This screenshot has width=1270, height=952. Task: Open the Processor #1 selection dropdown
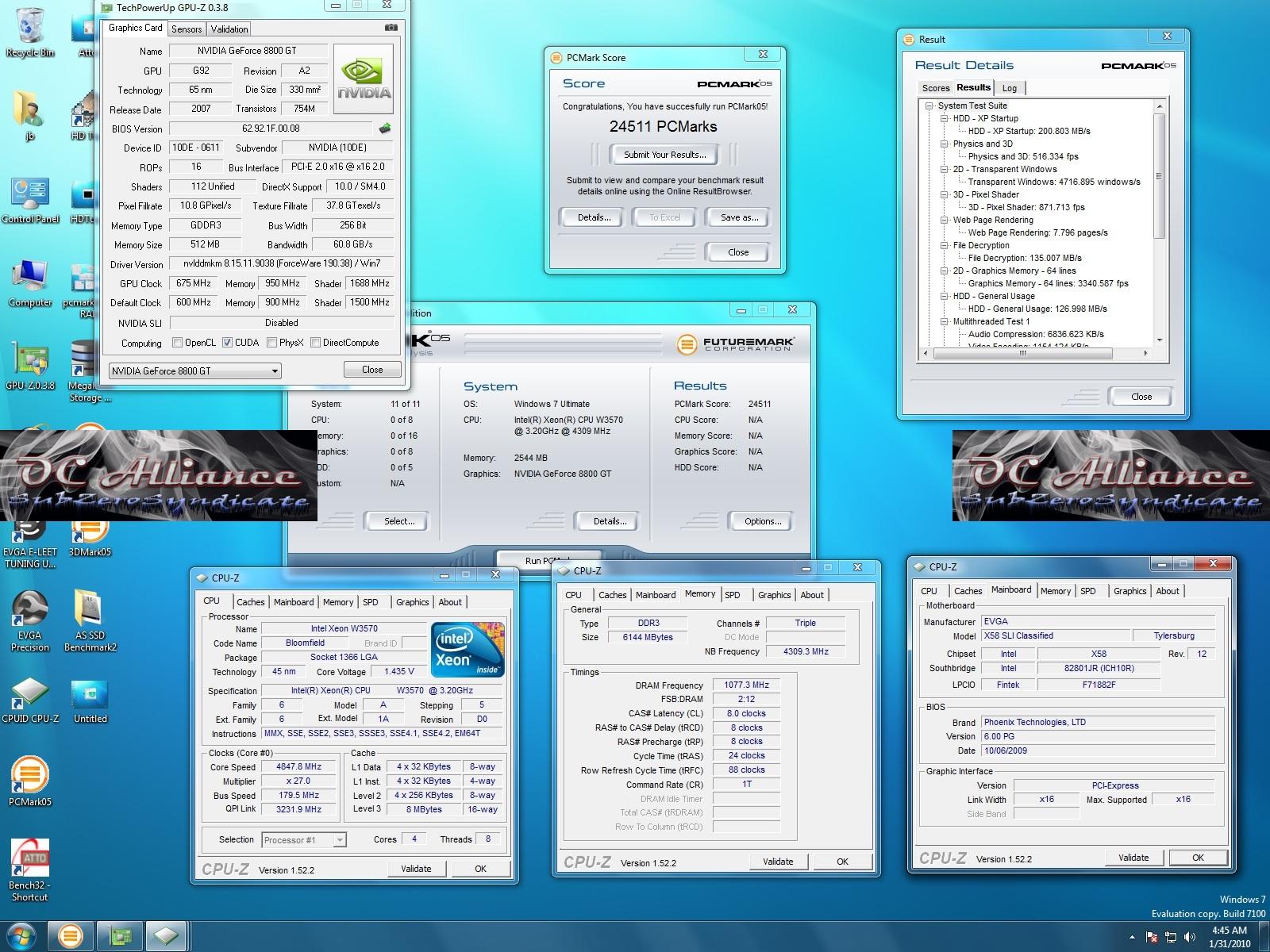coord(303,840)
